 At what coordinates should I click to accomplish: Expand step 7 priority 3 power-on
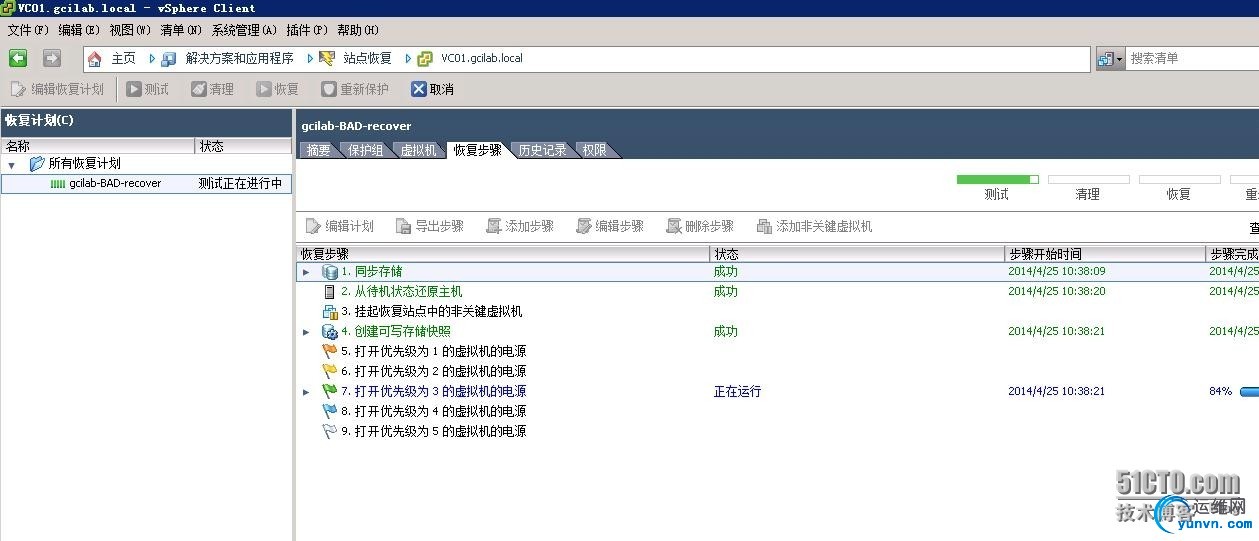click(x=306, y=392)
